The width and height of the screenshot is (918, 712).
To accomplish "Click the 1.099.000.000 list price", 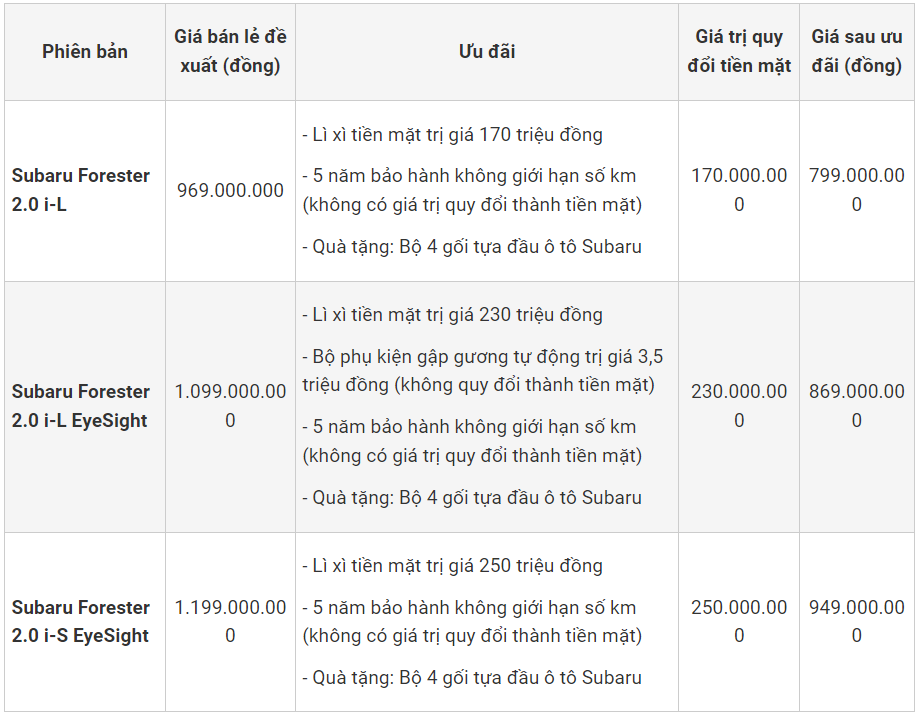I will click(x=230, y=406).
